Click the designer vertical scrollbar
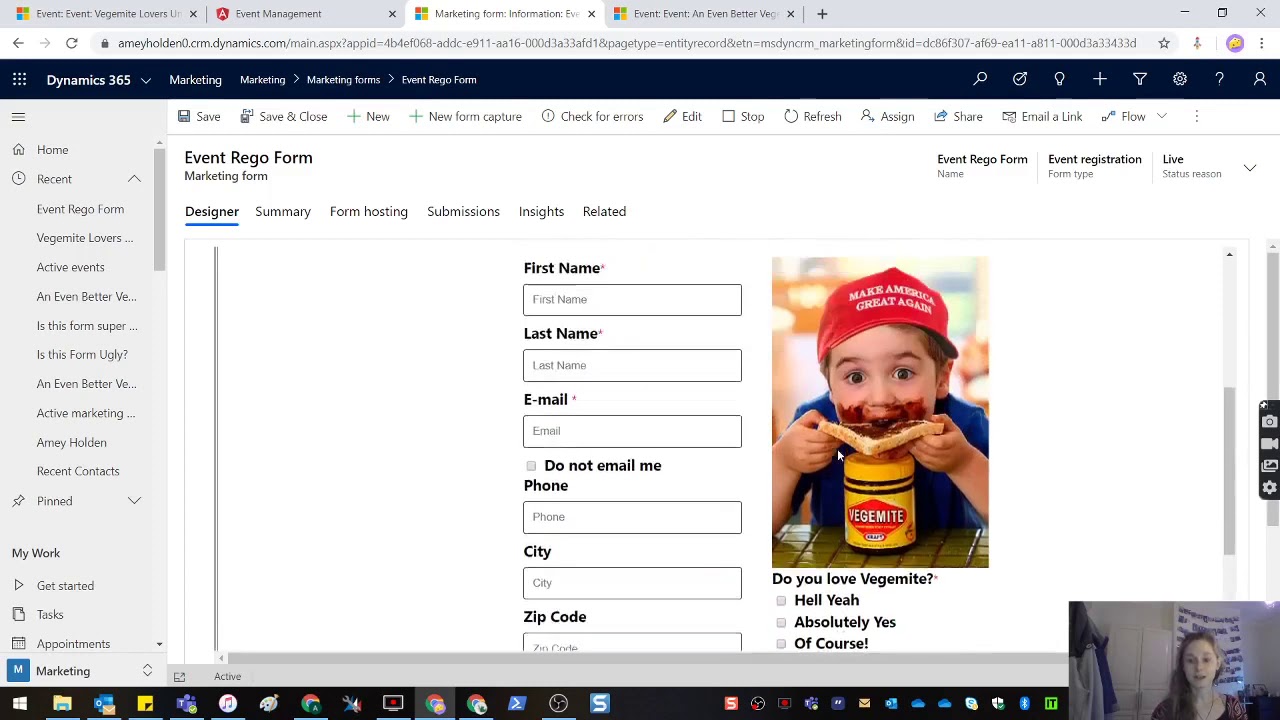Image resolution: width=1280 pixels, height=720 pixels. point(1229,470)
